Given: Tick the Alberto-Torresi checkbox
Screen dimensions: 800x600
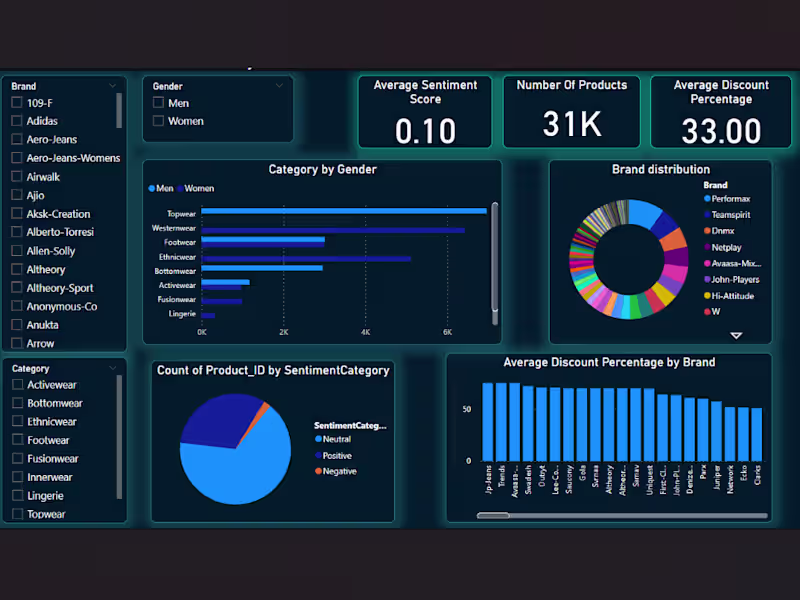Looking at the screenshot, I should click(x=17, y=232).
